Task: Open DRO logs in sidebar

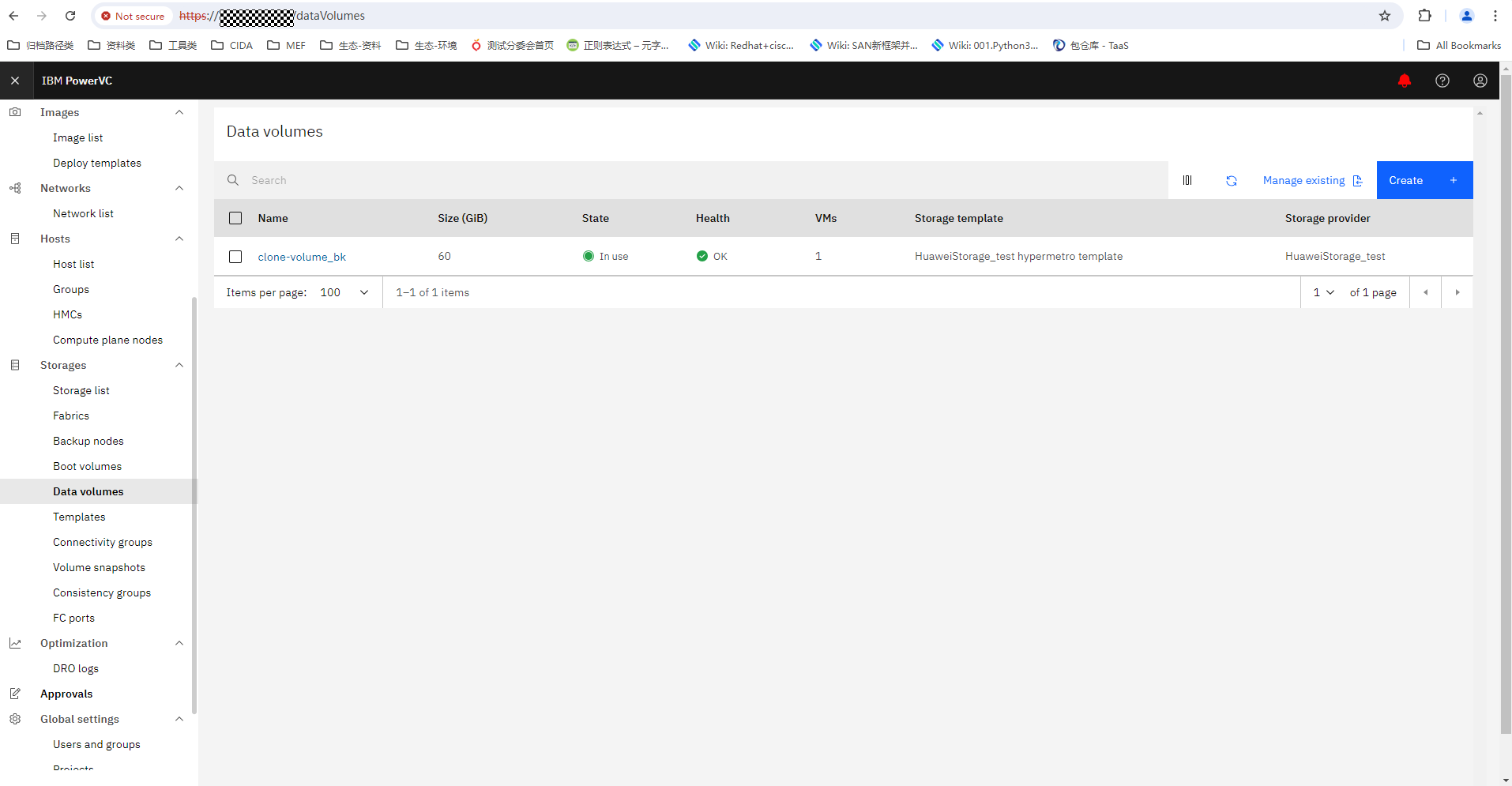Action: click(76, 668)
